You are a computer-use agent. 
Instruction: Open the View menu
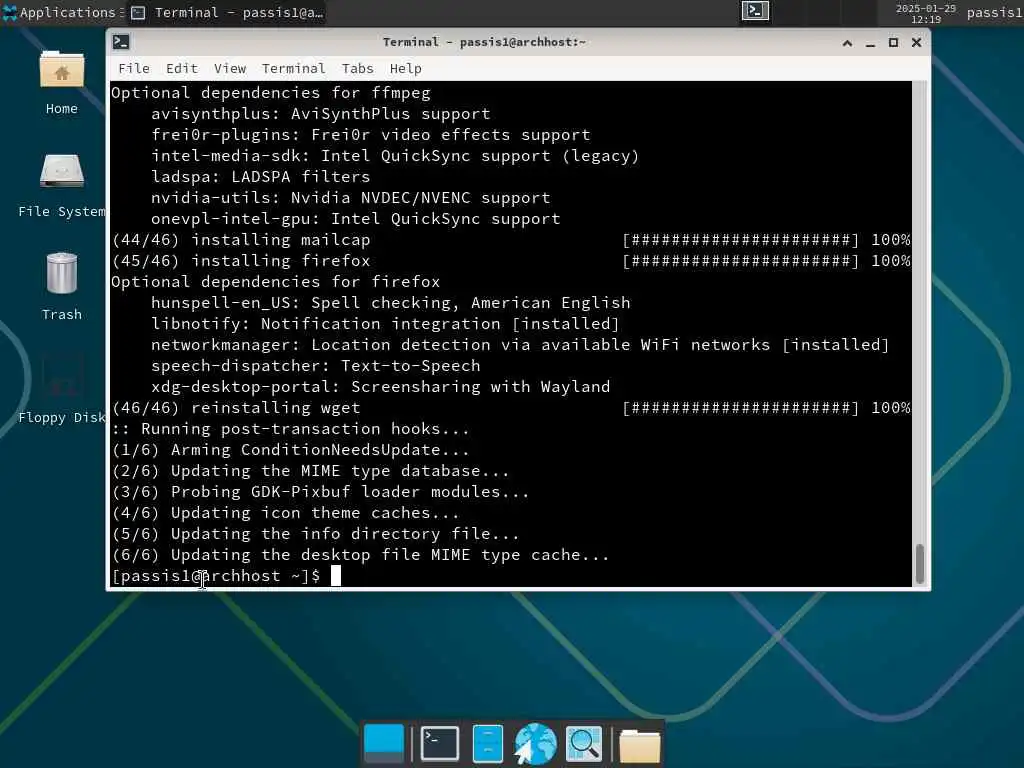tap(230, 69)
